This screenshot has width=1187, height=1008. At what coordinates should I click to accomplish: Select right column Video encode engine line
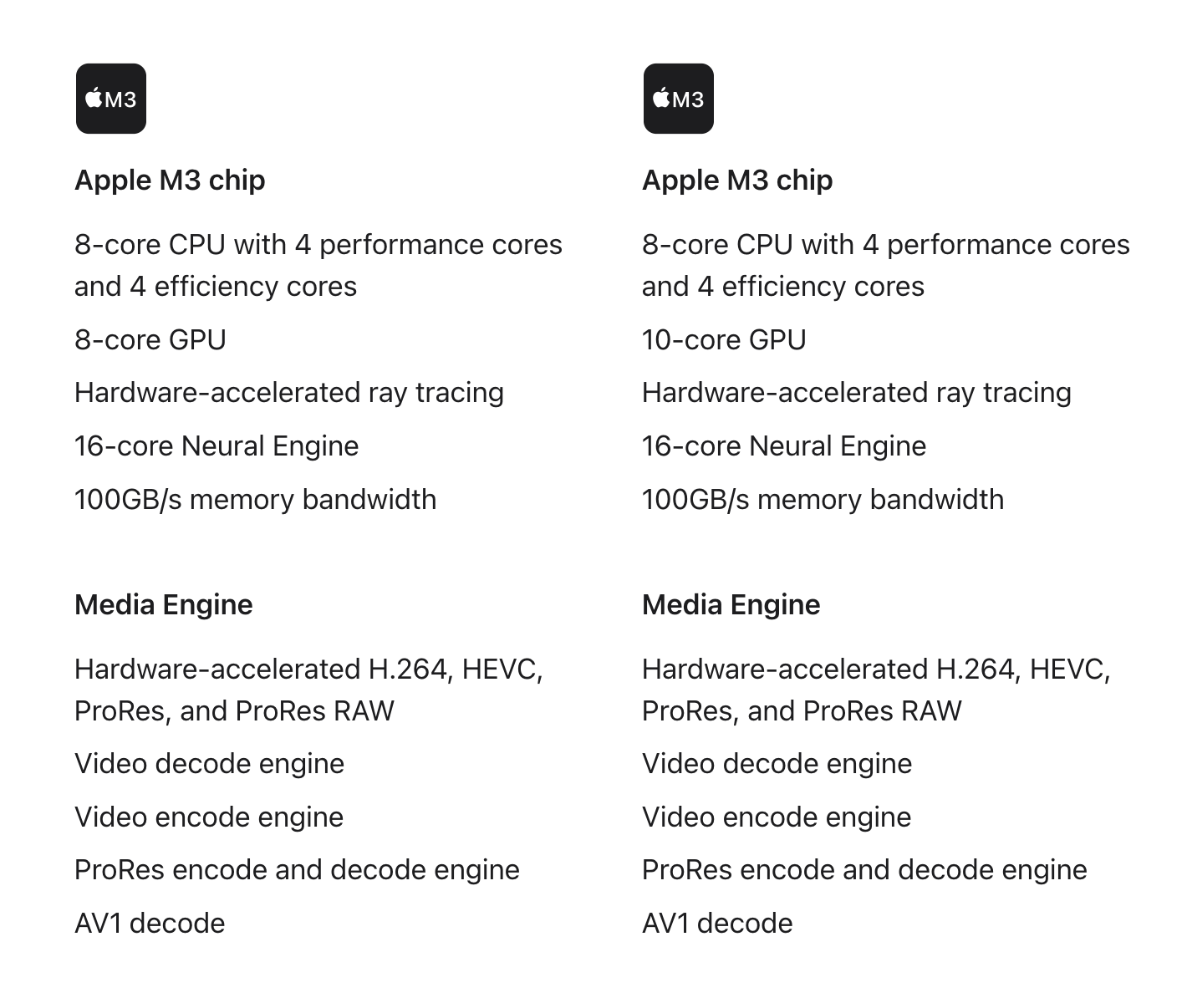tap(777, 817)
